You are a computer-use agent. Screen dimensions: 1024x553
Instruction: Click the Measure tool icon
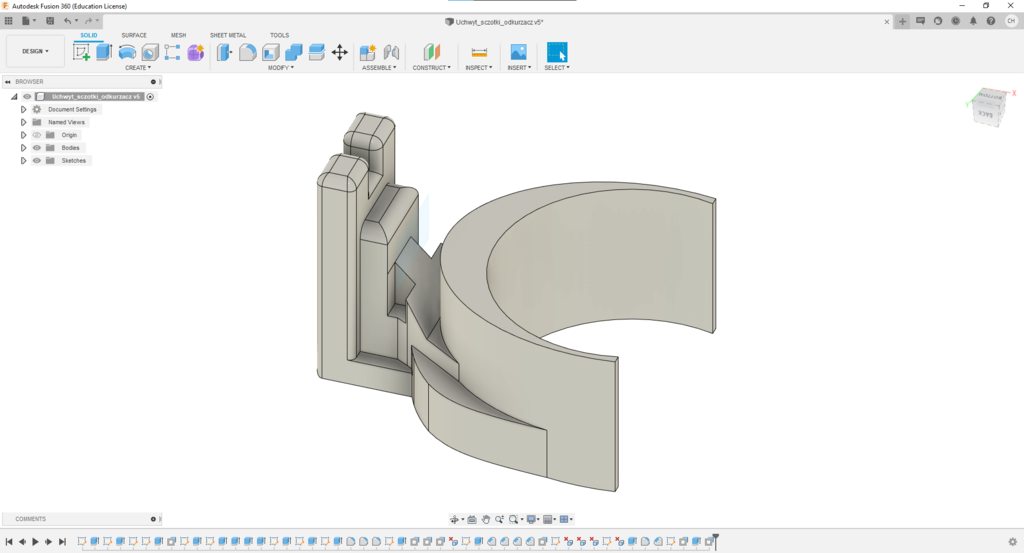[x=479, y=52]
